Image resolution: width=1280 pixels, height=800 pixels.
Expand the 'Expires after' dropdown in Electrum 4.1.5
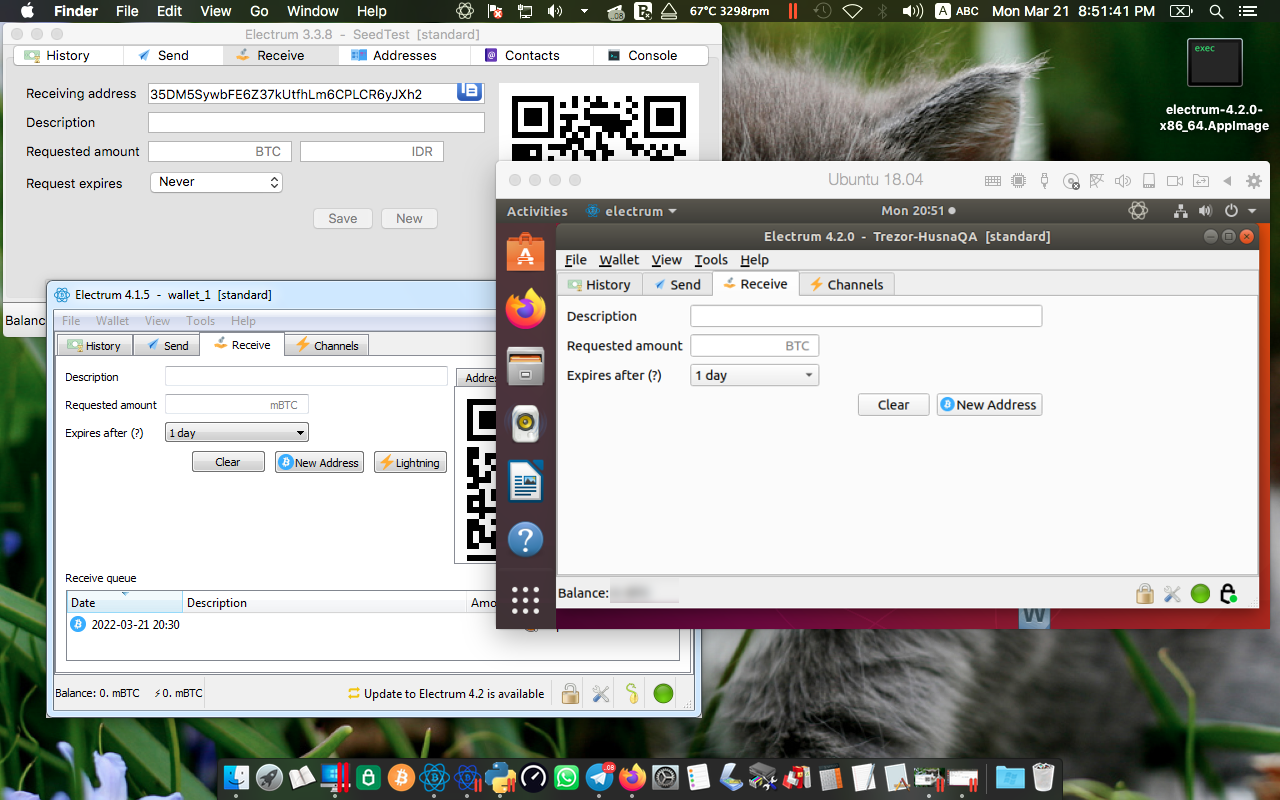[x=237, y=433]
